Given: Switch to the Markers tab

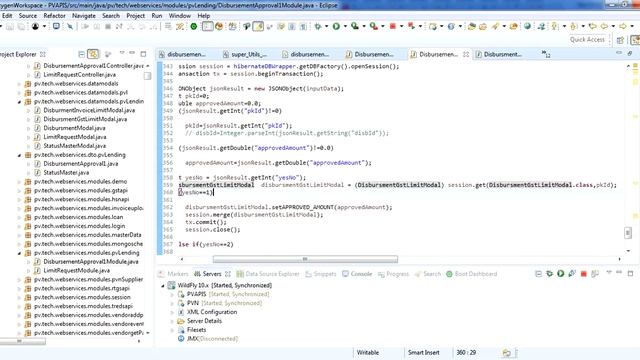Looking at the screenshot, I should click(173, 274).
